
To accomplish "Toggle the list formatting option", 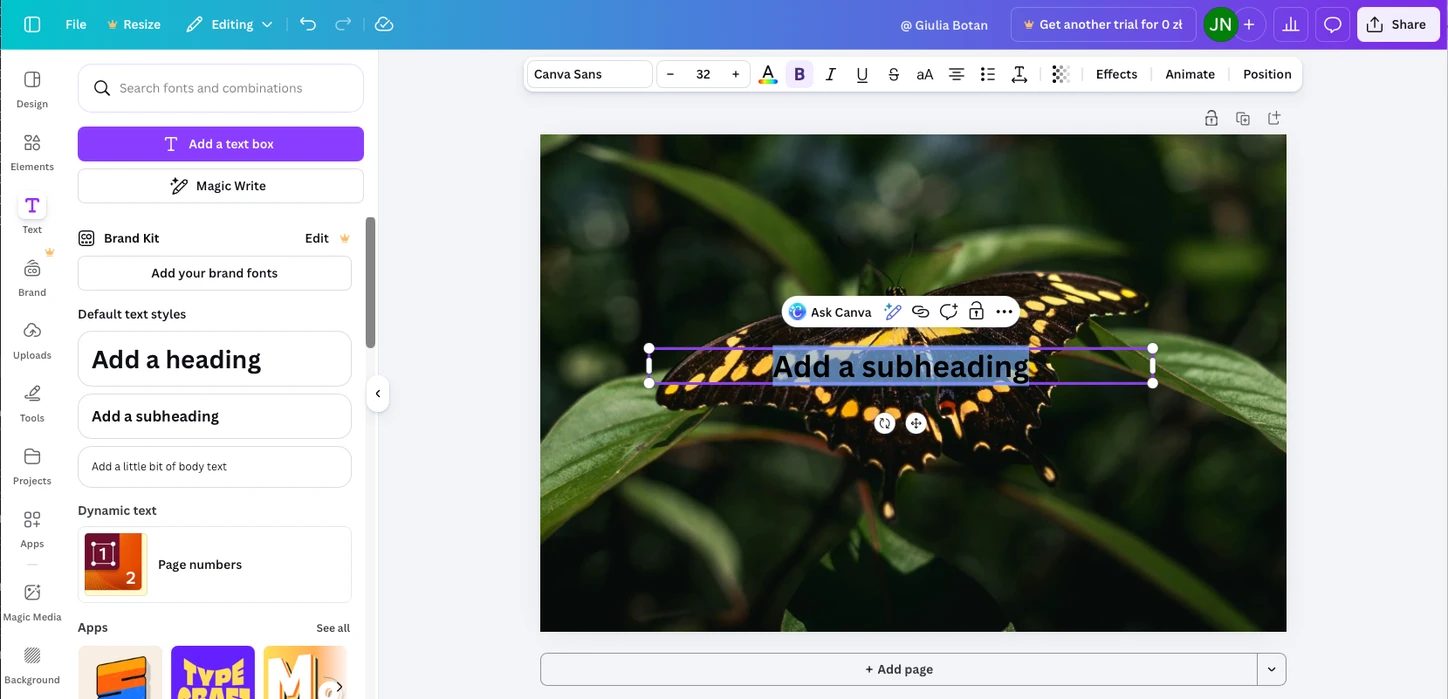I will coord(987,73).
